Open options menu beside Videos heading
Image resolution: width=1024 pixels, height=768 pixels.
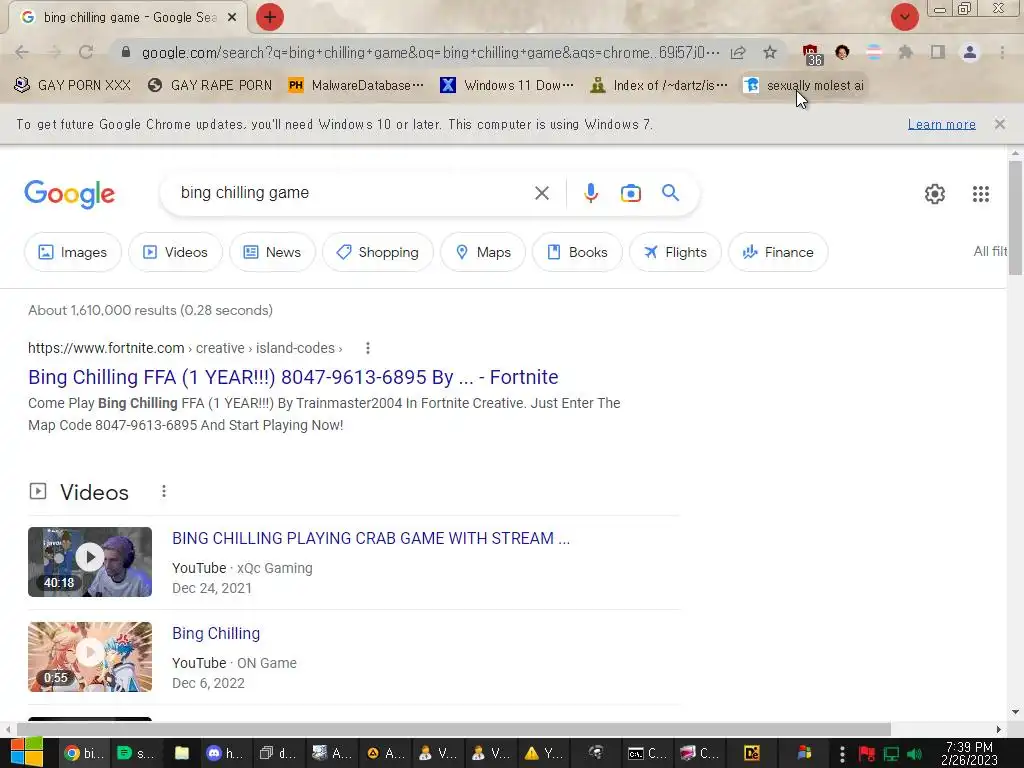click(164, 491)
